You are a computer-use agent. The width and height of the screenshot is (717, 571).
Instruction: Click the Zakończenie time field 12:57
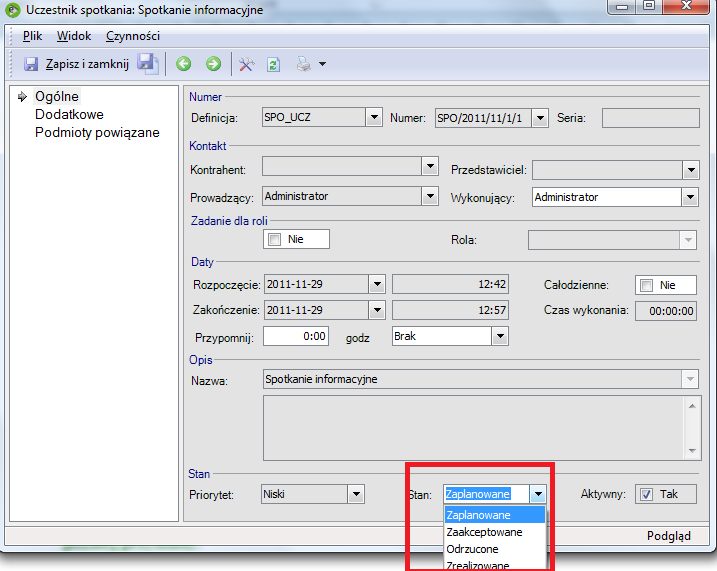point(450,310)
